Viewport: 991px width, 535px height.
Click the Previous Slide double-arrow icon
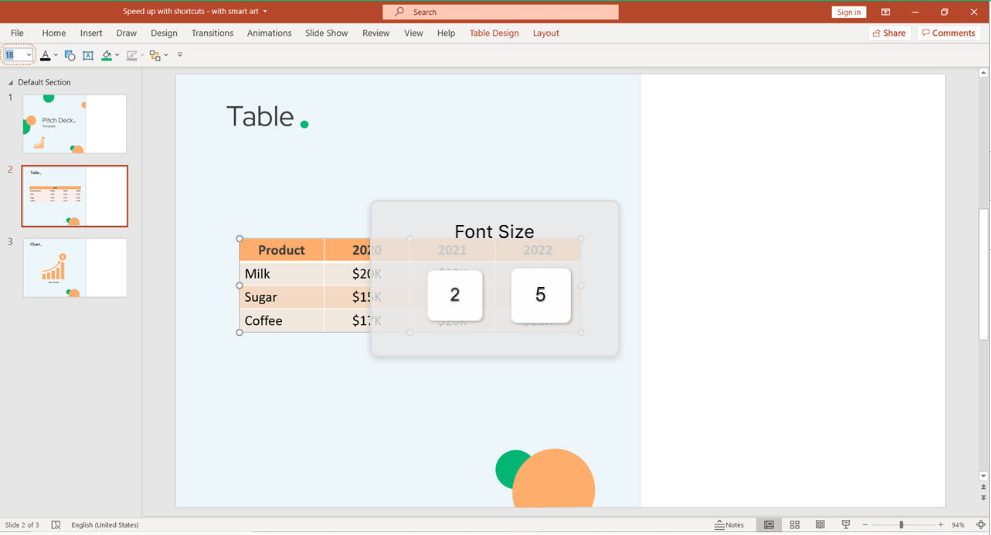pos(983,488)
